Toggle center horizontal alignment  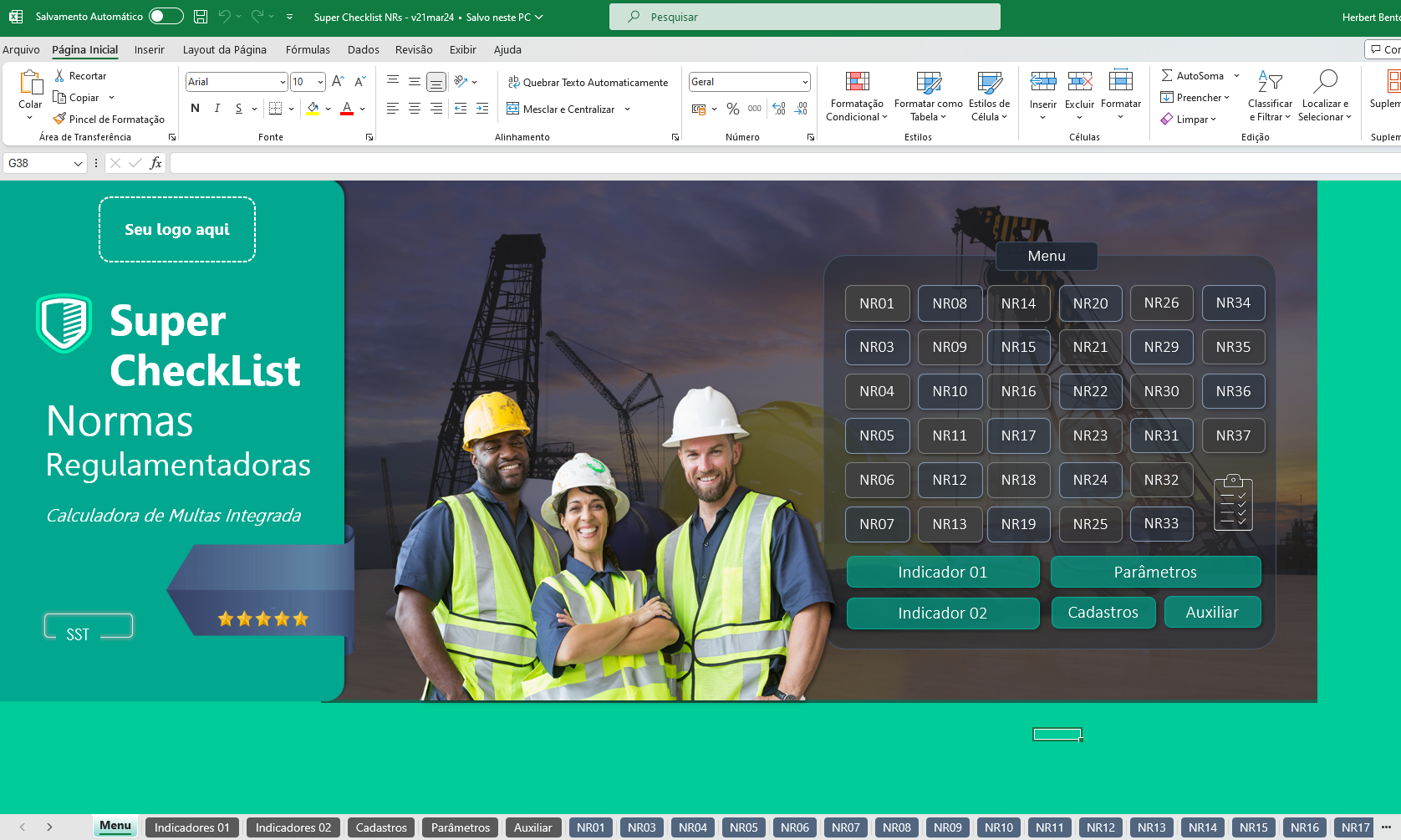(x=415, y=108)
